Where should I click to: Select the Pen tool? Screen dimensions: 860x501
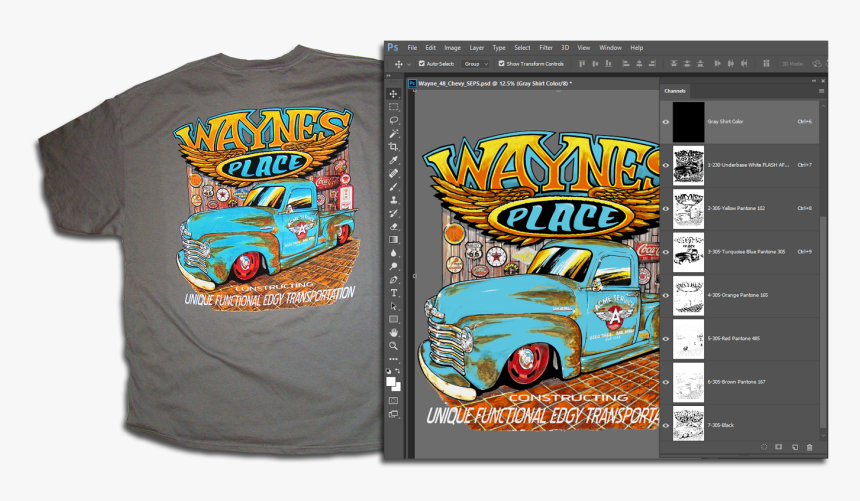393,279
